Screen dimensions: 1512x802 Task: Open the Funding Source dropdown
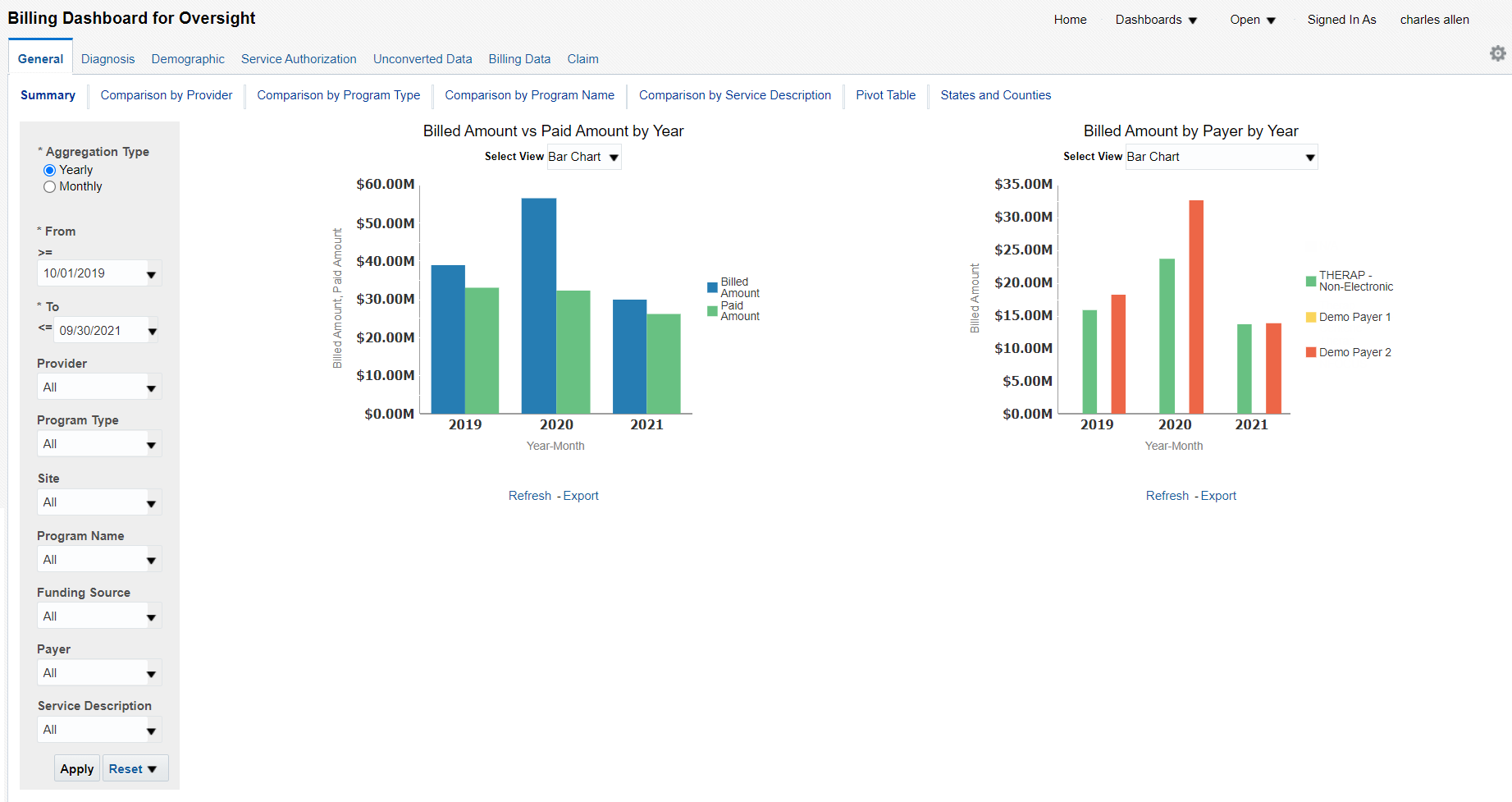click(x=151, y=615)
